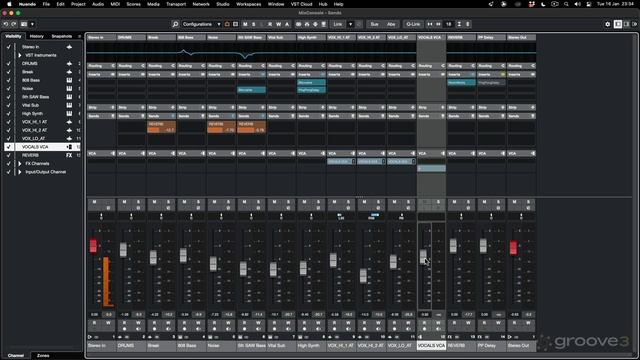Click the VCA fader icon for VOCALS VCA

[x=69, y=147]
